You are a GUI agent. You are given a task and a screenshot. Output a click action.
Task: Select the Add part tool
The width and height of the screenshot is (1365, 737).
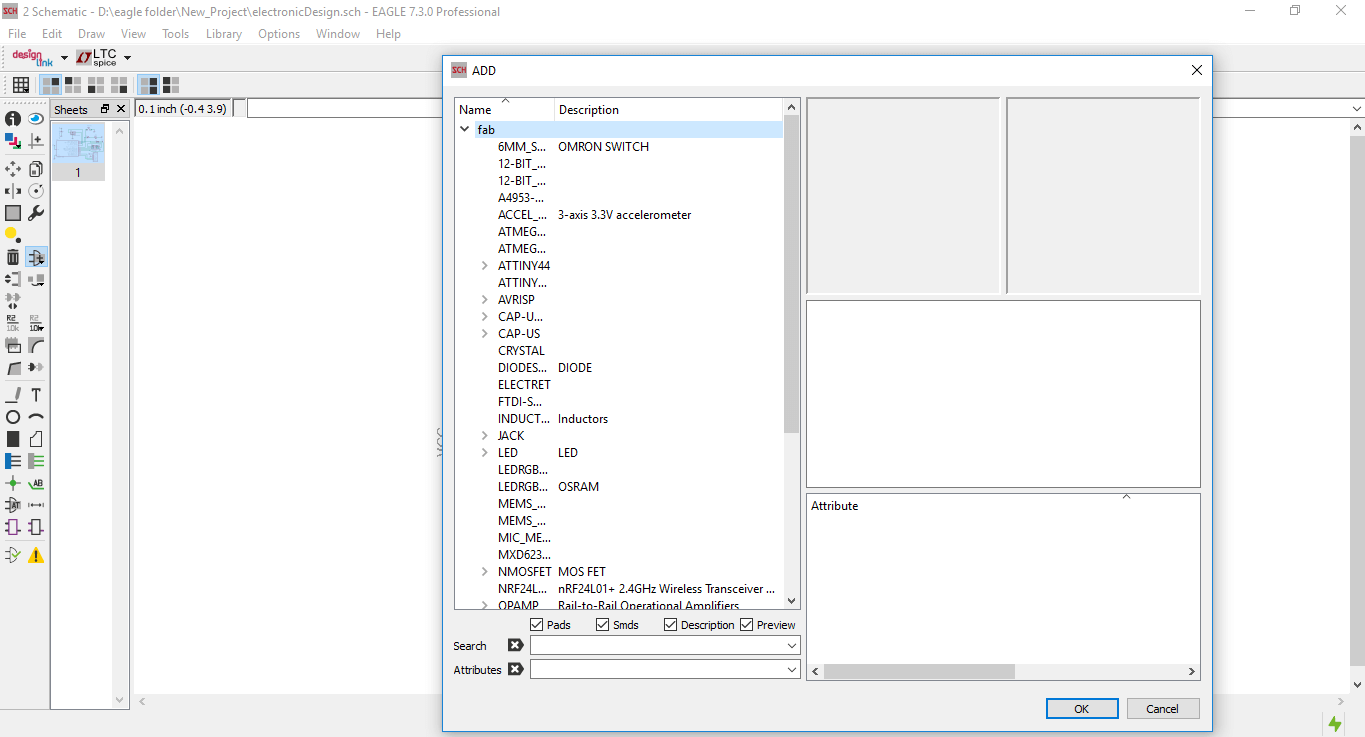coord(36,257)
